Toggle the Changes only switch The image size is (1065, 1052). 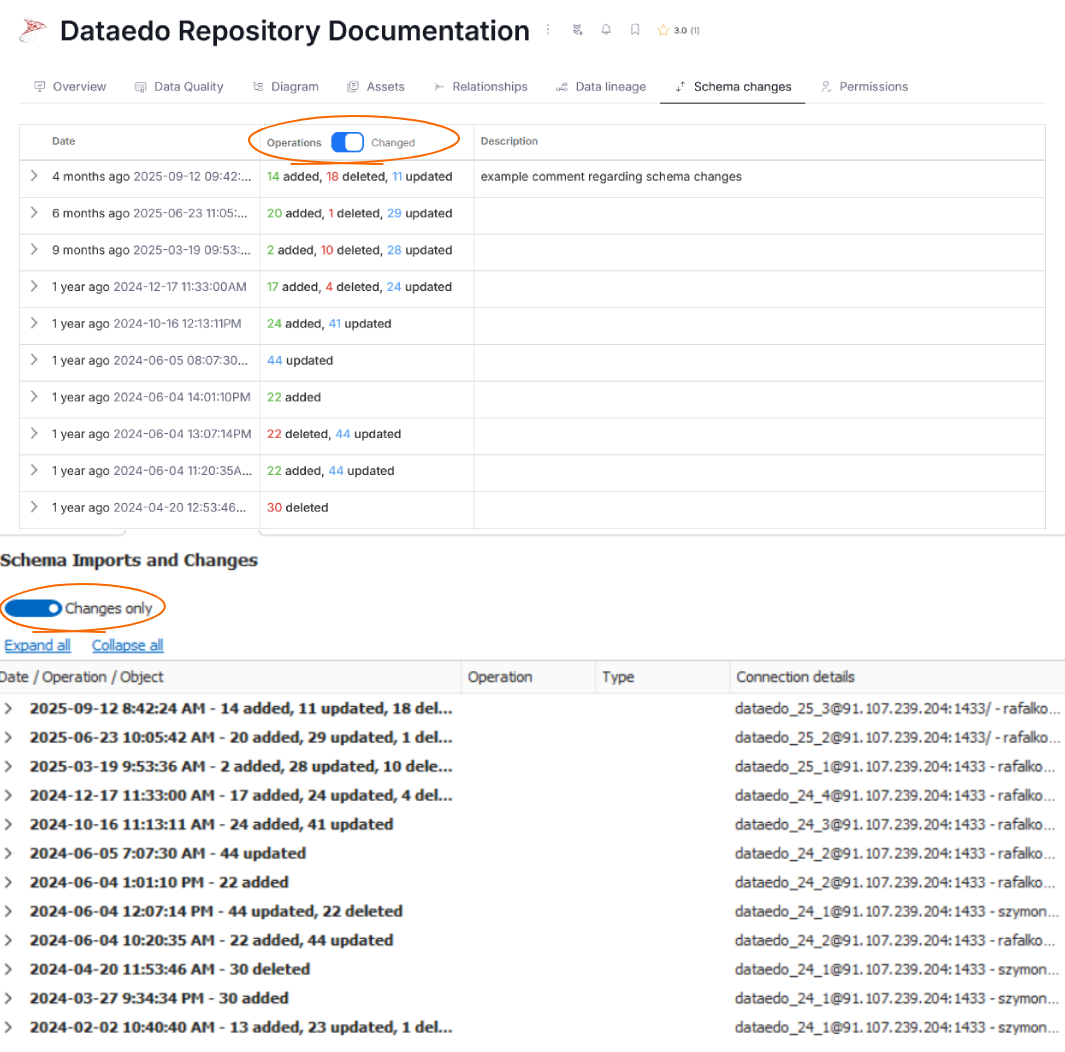(x=33, y=608)
